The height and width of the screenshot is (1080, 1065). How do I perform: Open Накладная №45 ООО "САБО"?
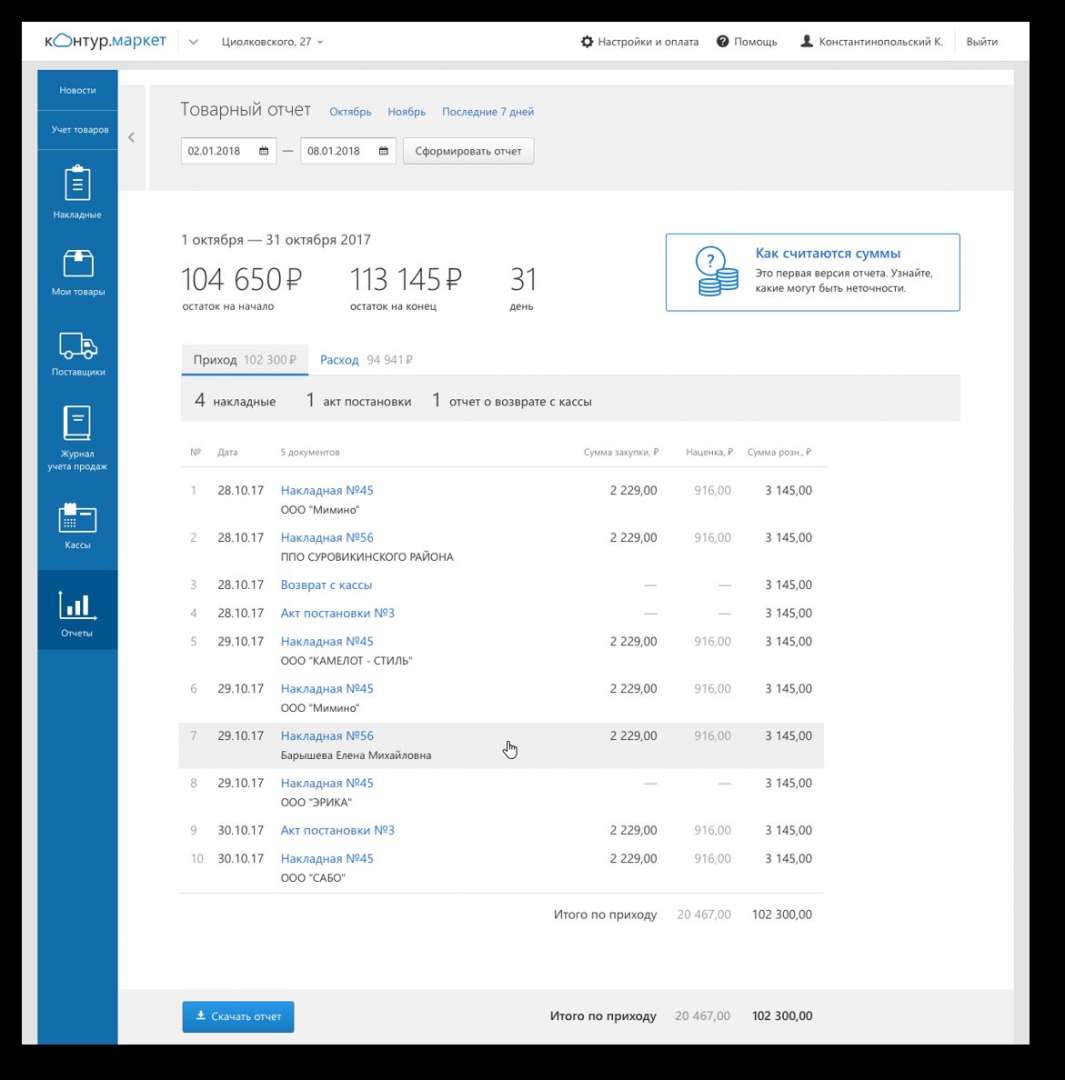click(327, 858)
